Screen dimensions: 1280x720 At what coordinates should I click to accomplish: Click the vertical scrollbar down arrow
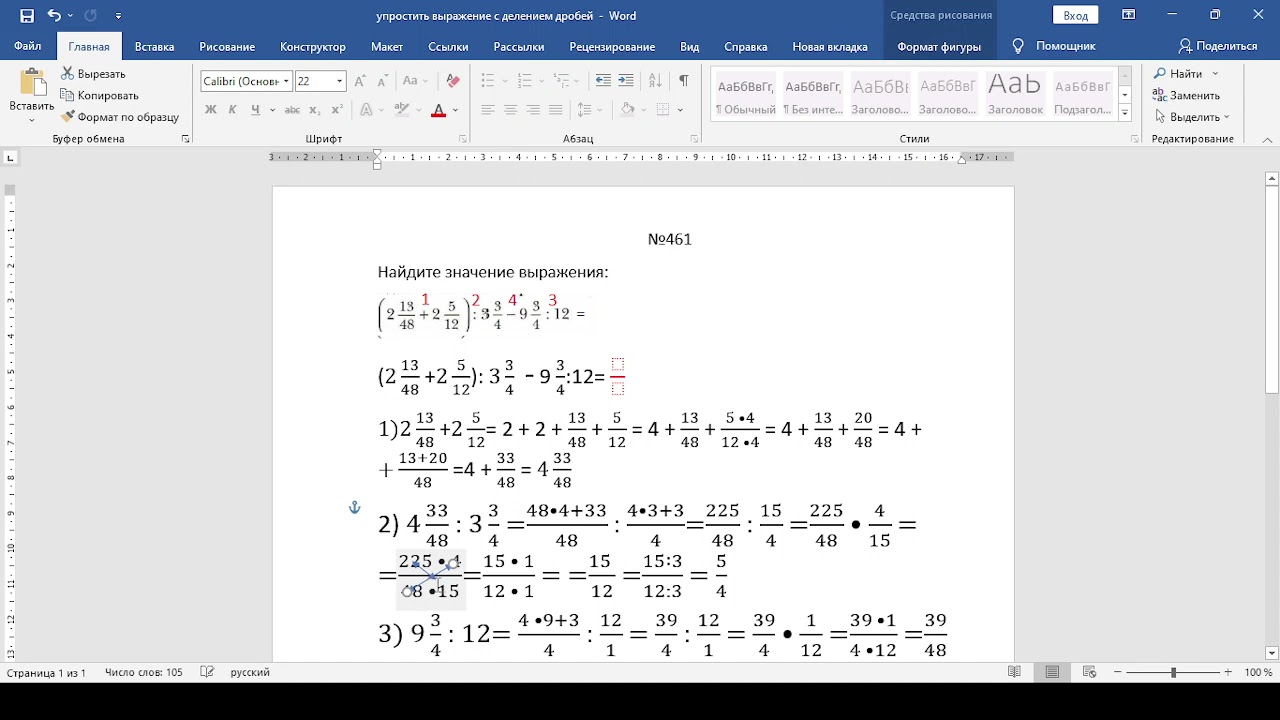(x=1272, y=653)
